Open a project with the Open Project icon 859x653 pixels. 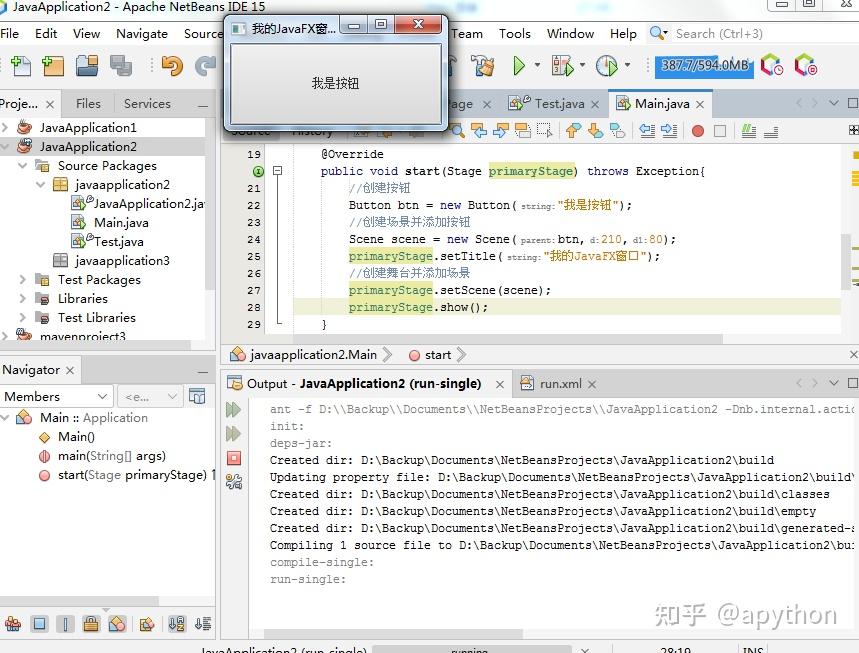coord(86,64)
